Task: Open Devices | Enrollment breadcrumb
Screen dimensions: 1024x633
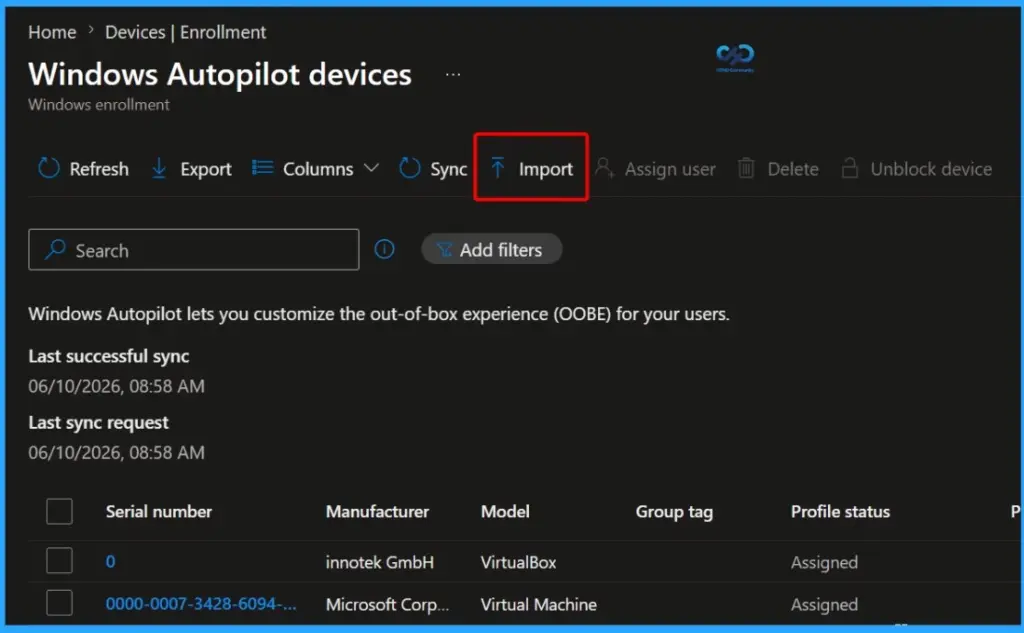Action: (x=185, y=32)
